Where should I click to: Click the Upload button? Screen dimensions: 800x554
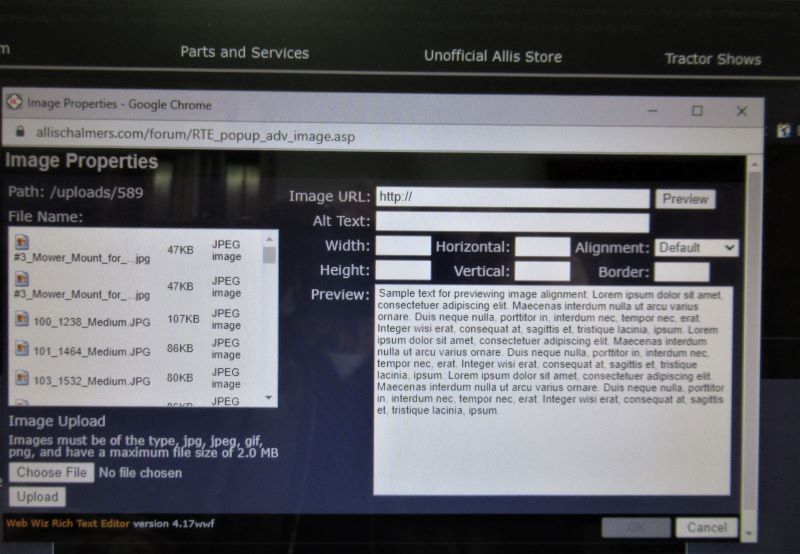[37, 497]
